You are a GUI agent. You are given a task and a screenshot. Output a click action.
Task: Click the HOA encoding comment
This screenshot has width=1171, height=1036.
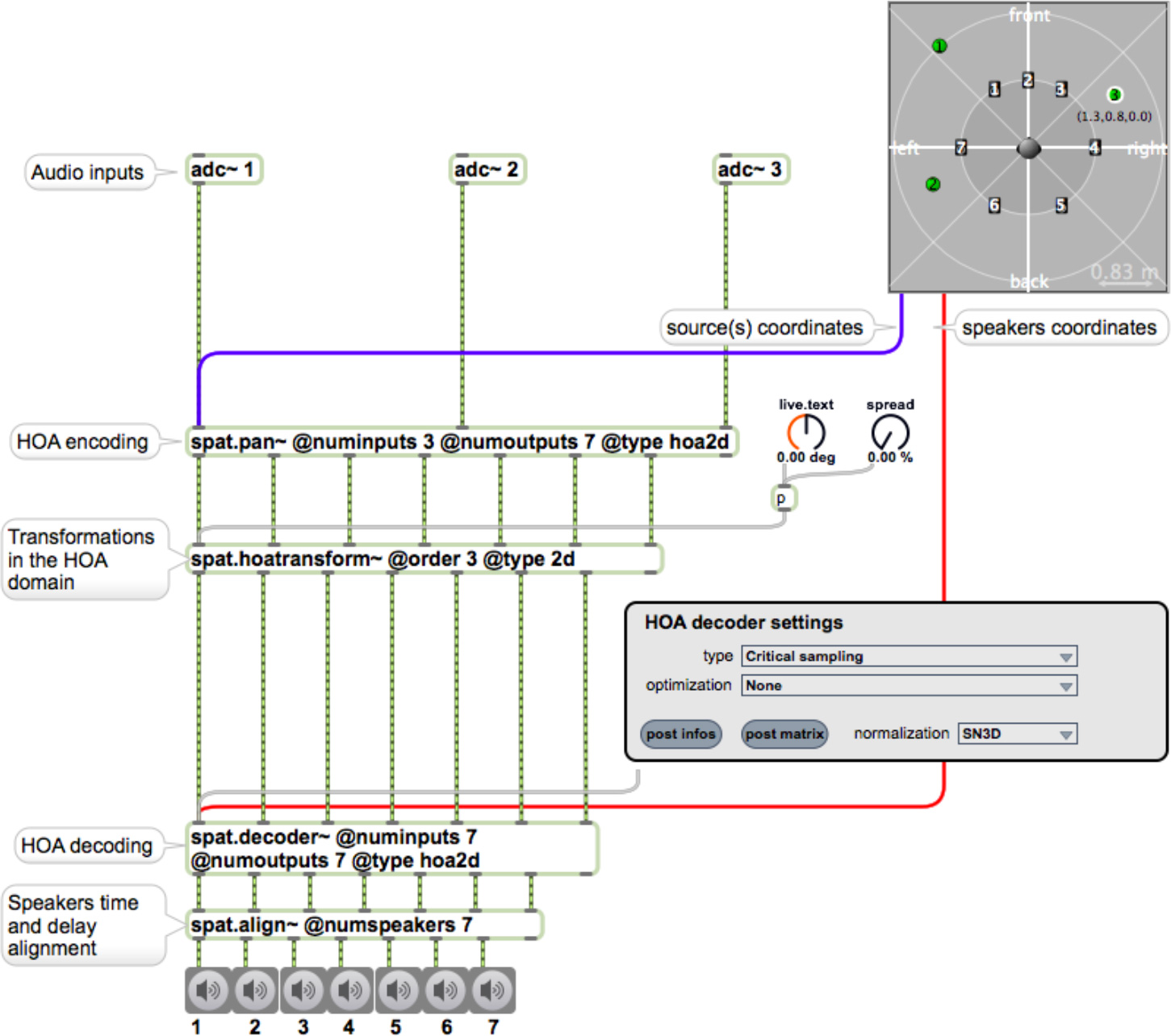(x=83, y=442)
